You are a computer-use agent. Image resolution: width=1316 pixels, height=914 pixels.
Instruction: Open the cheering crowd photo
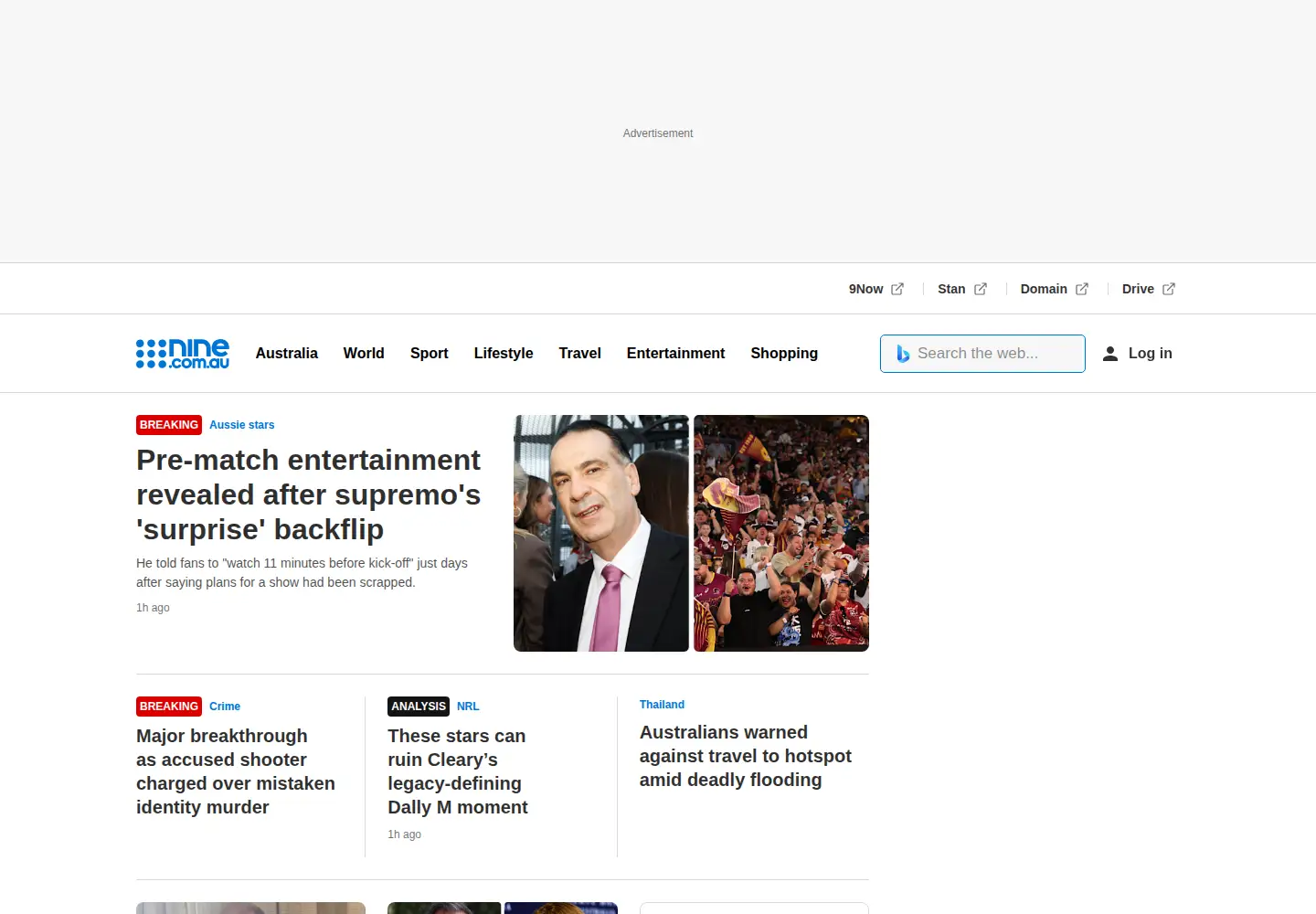click(x=781, y=533)
